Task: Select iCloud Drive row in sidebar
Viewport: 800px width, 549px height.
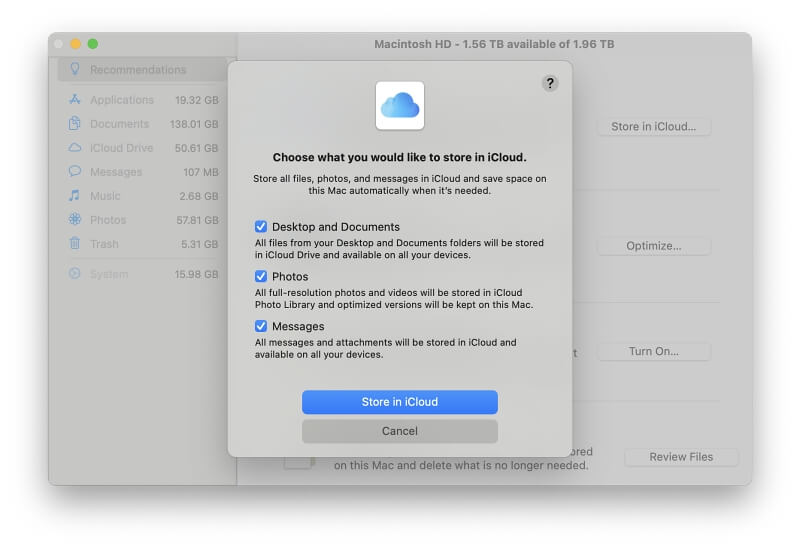Action: coord(142,147)
